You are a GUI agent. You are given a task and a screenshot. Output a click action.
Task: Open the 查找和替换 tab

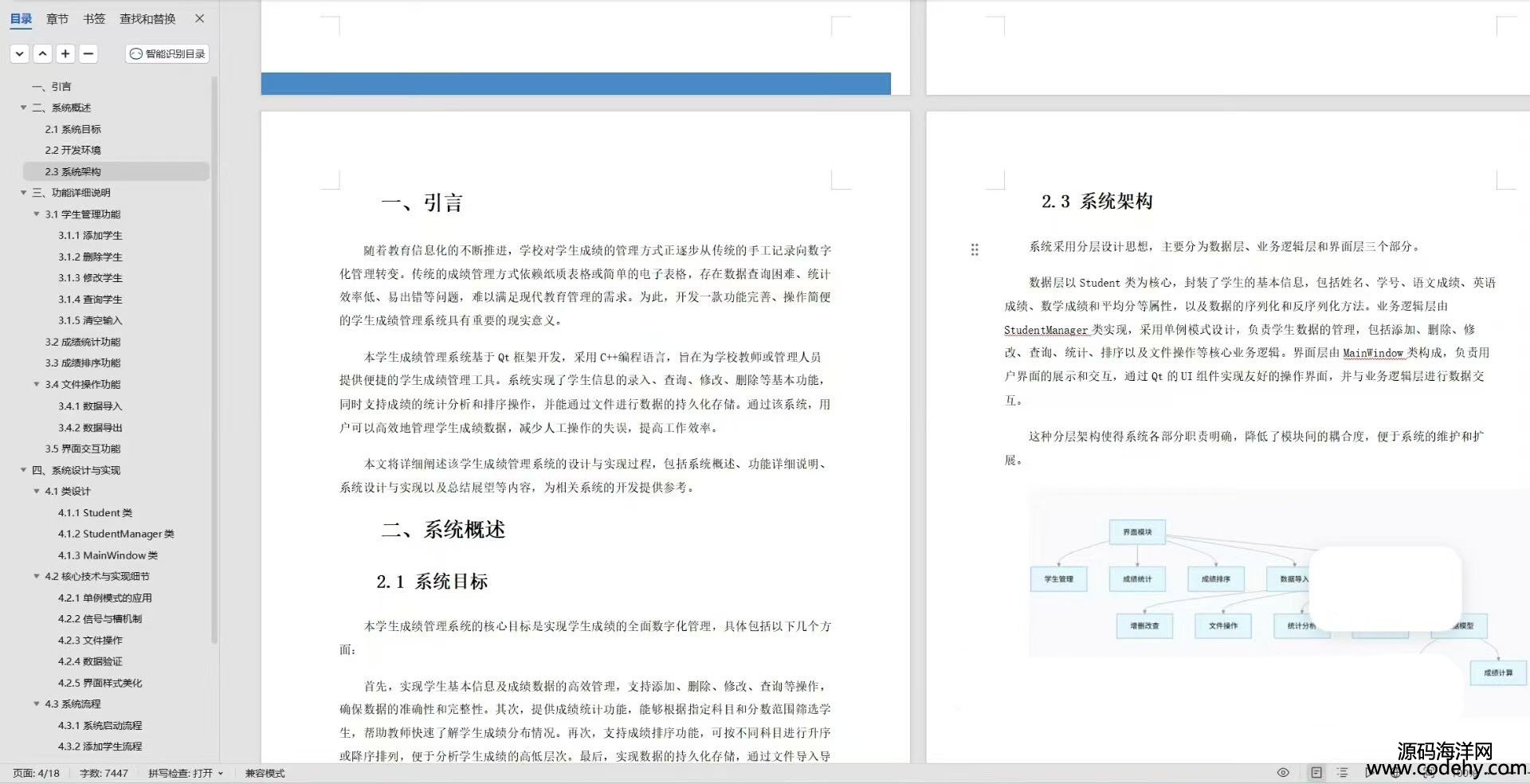pos(147,18)
